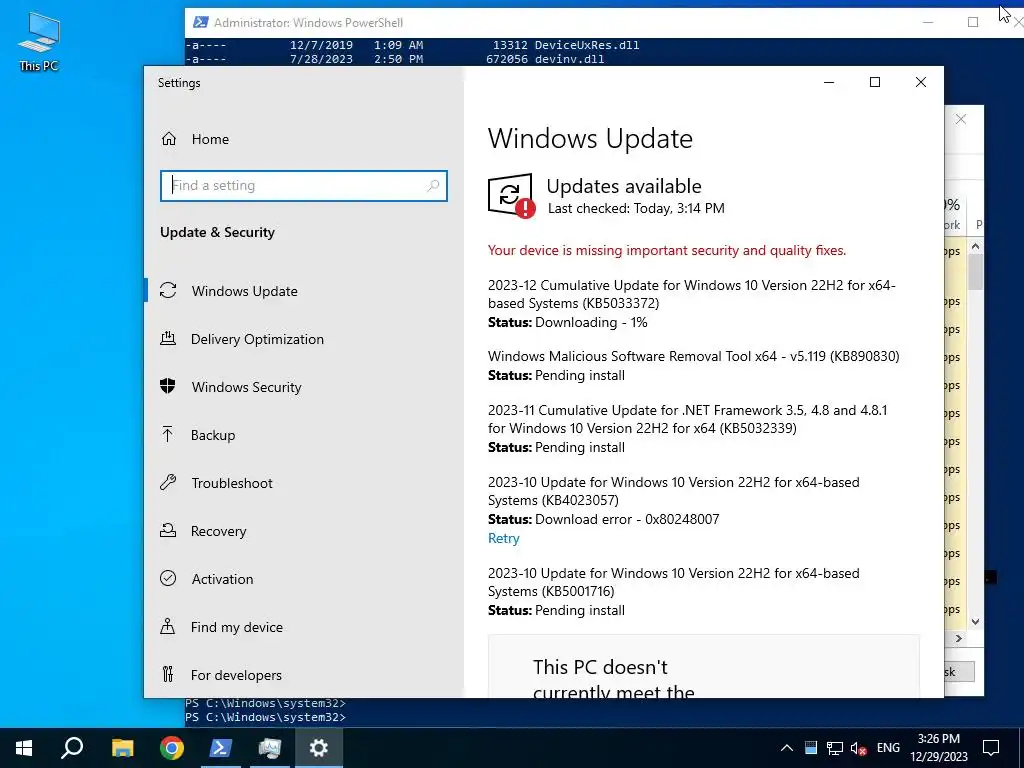This screenshot has width=1024, height=768.
Task: Click the ENG language indicator
Action: (888, 748)
